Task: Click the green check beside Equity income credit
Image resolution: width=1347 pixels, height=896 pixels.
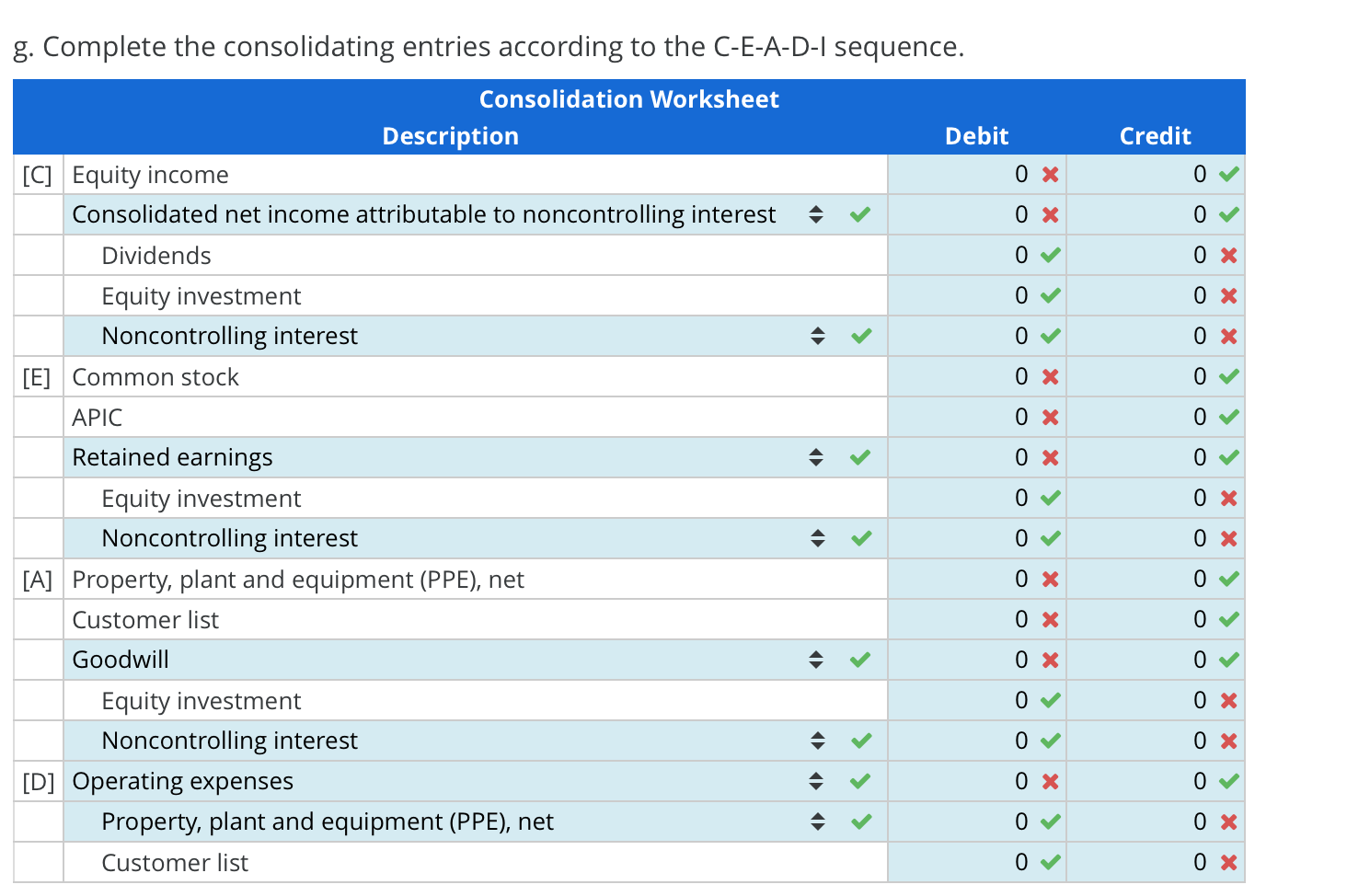Action: [x=1229, y=174]
